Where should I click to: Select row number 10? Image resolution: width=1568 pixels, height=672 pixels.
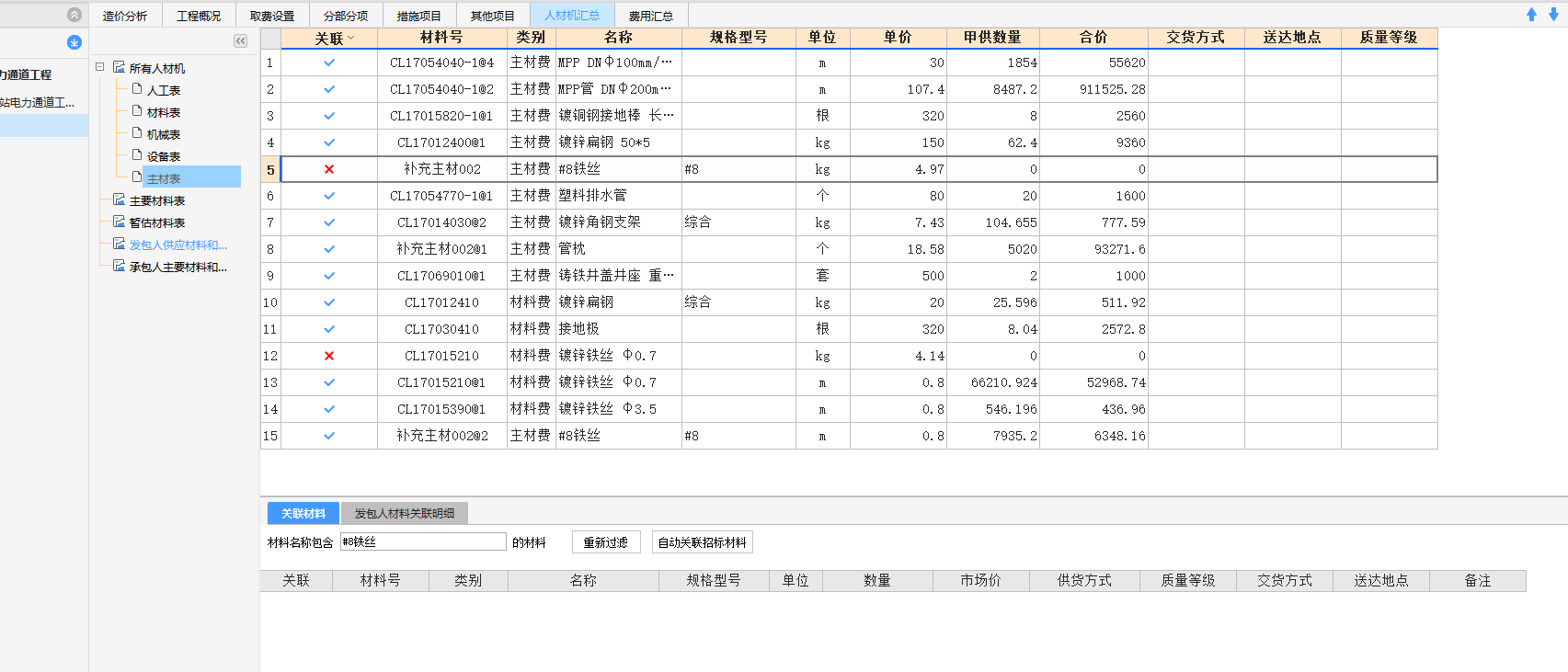coord(270,302)
